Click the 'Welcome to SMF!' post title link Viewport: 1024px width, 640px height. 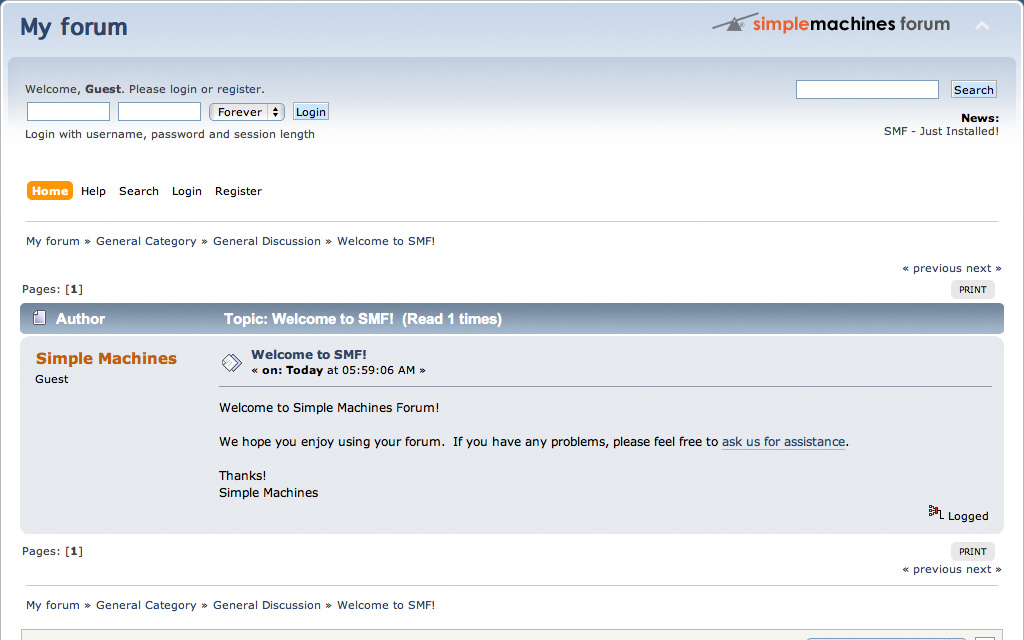coord(308,354)
